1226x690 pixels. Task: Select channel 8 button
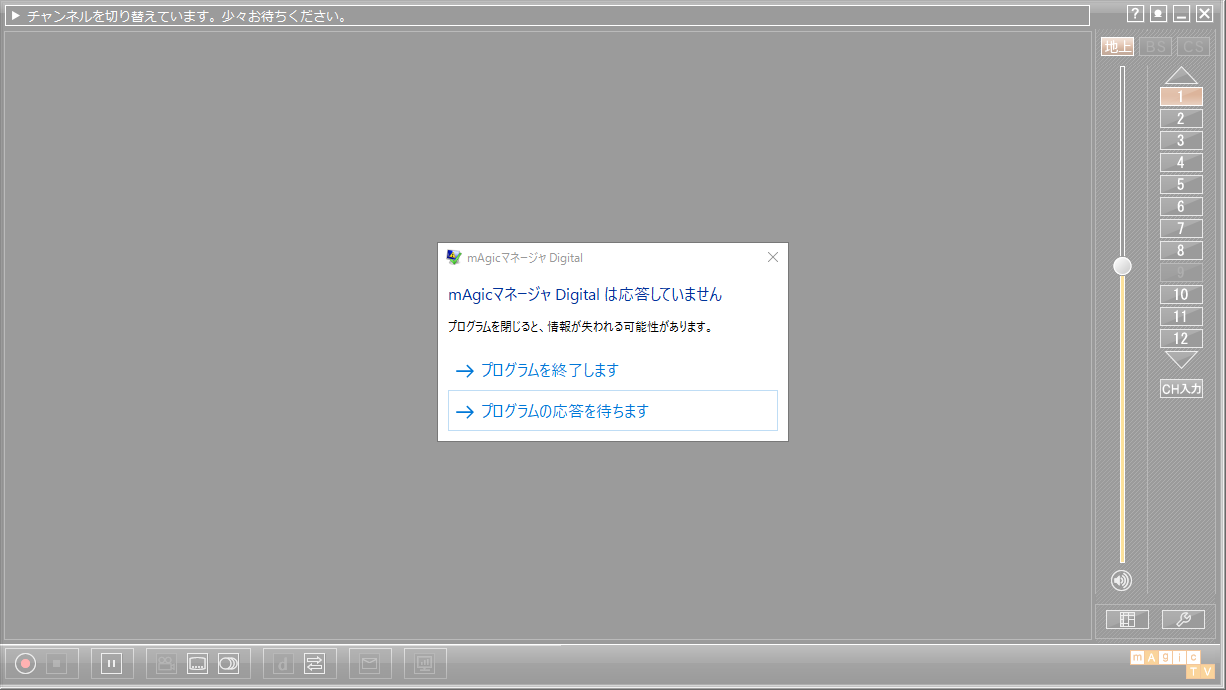point(1181,251)
